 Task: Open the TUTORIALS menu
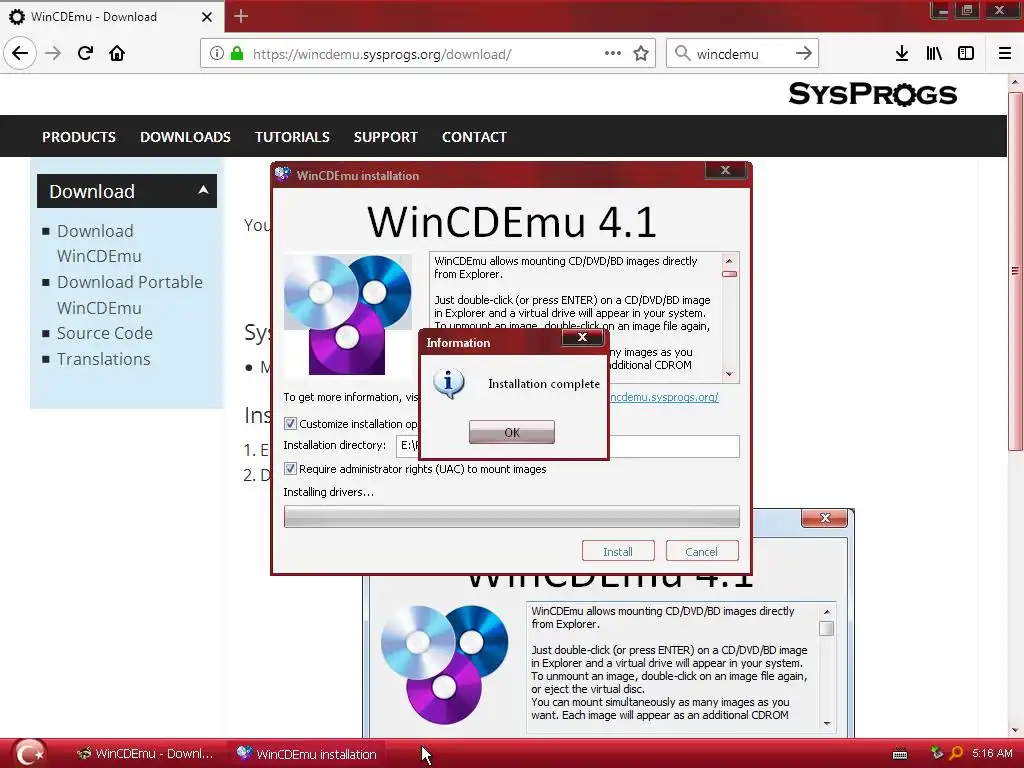coord(292,136)
